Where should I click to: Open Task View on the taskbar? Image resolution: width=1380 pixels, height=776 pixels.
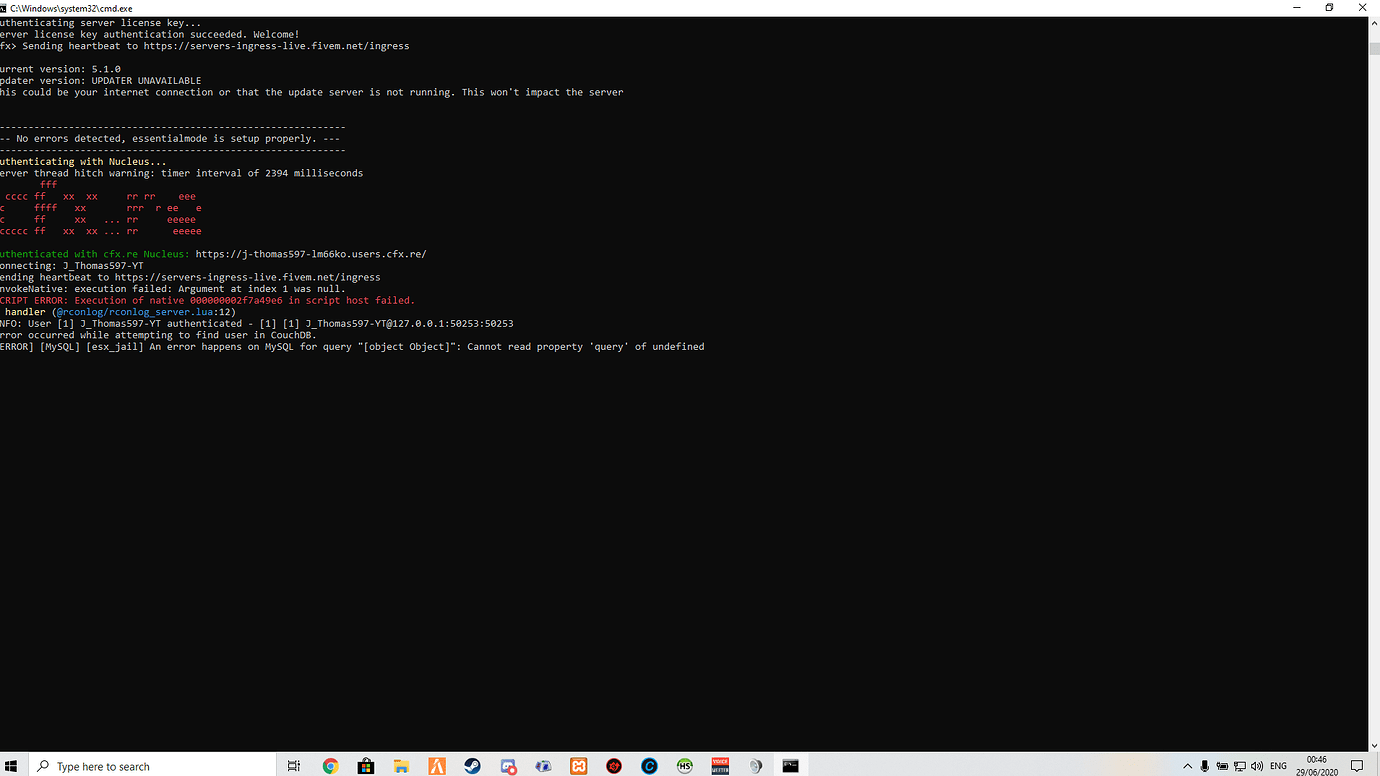(x=293, y=765)
